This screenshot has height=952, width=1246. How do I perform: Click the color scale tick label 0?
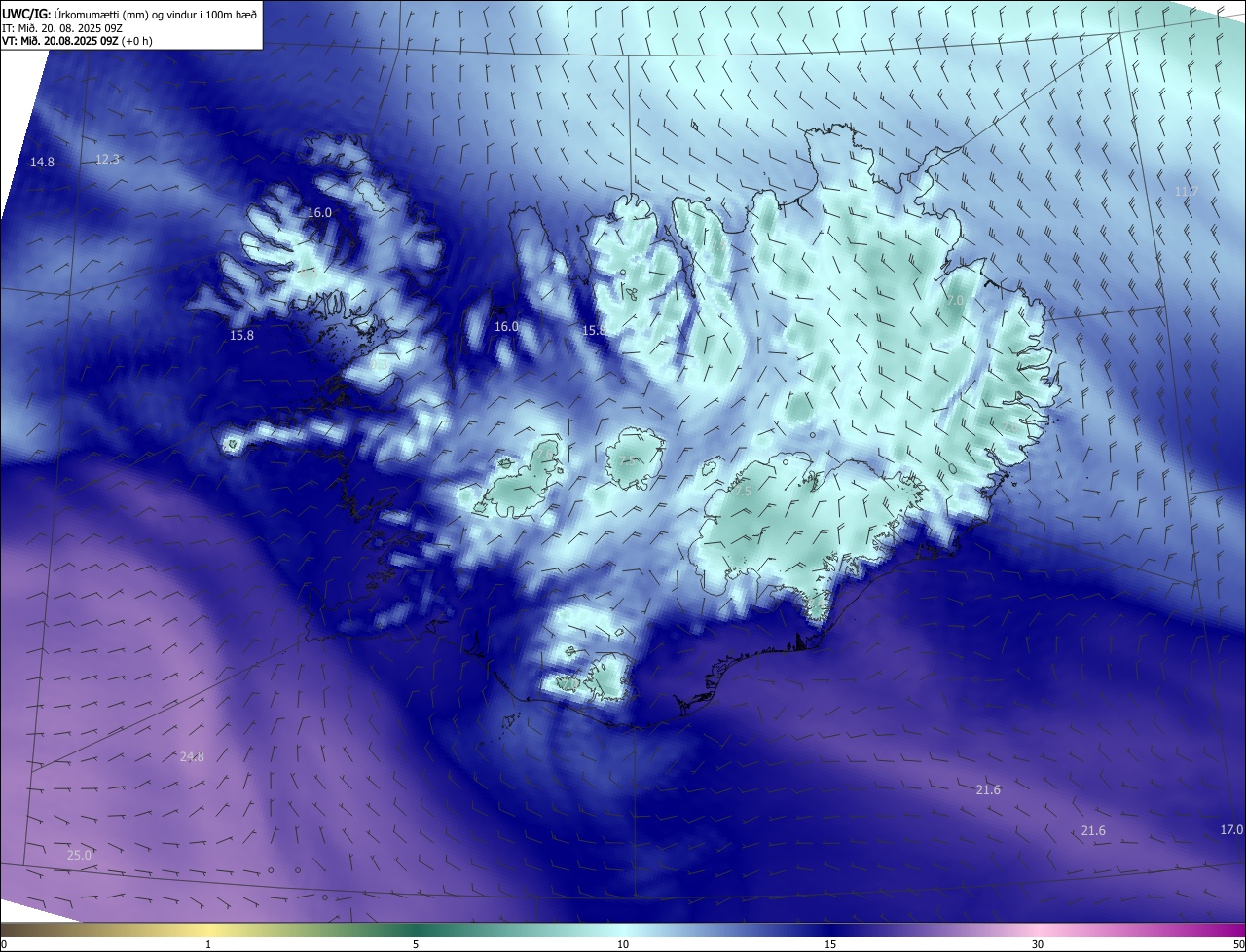(x=4, y=944)
